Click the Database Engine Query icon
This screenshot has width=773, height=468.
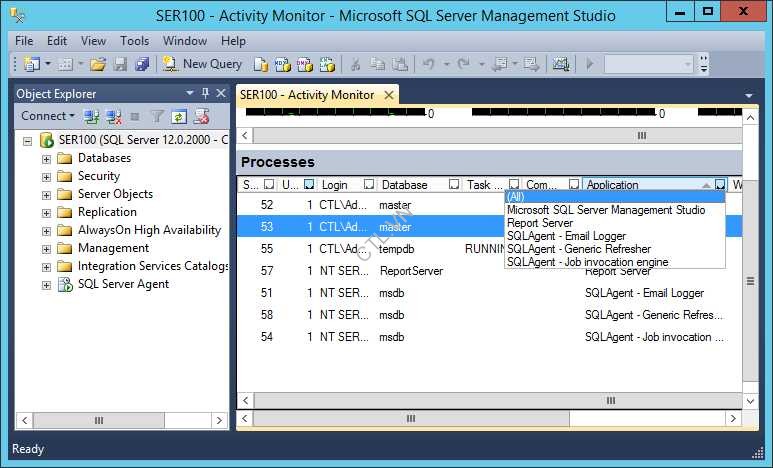(x=261, y=65)
